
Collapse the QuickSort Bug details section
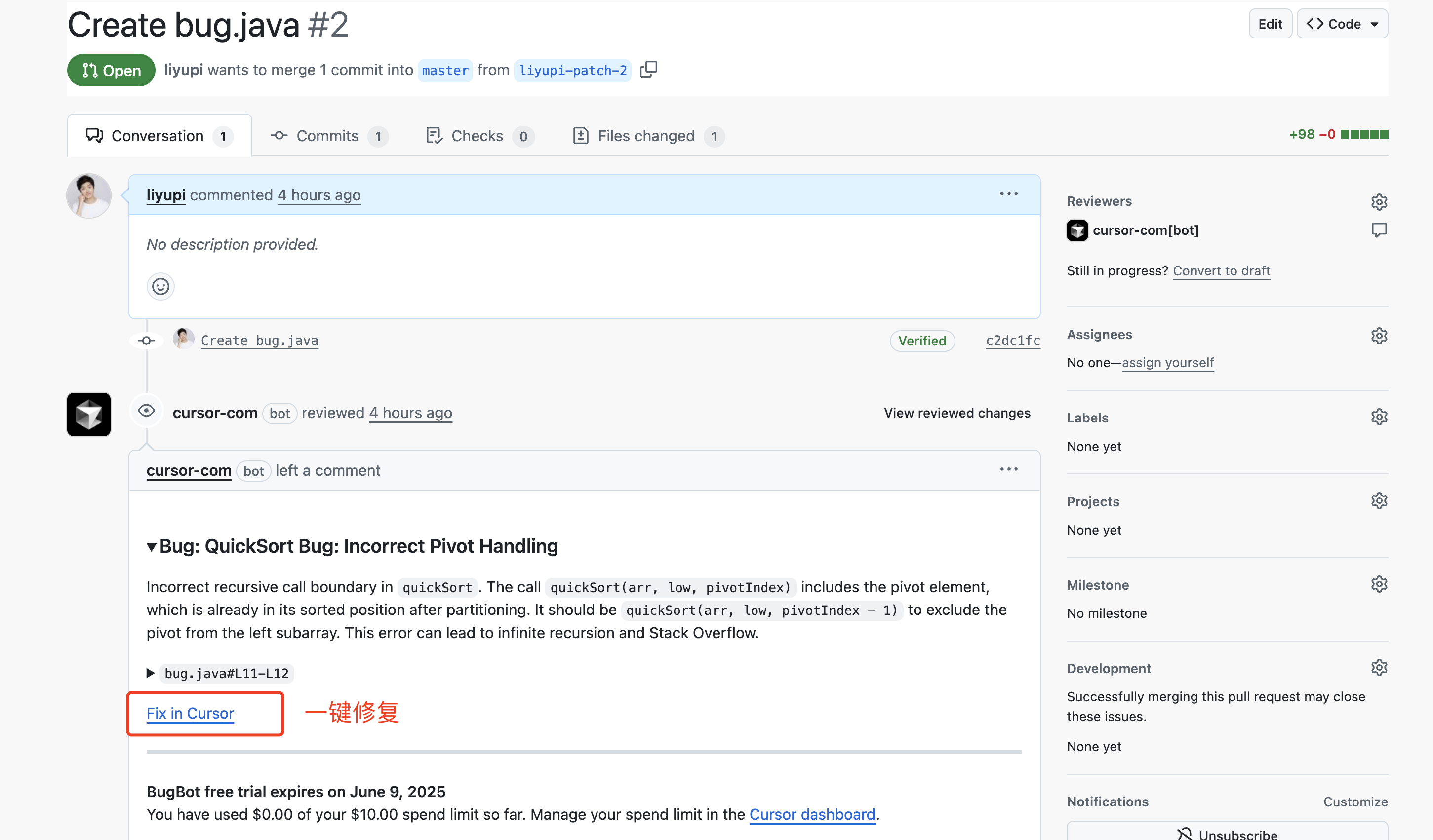click(x=151, y=547)
